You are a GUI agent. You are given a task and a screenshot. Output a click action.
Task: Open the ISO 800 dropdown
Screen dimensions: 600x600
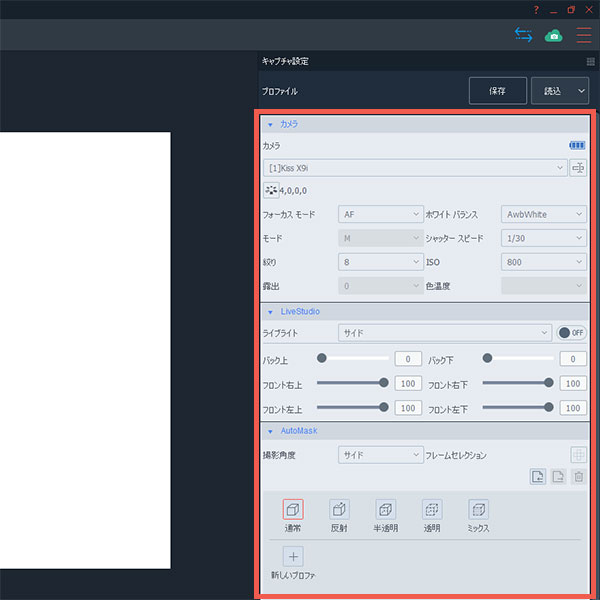[x=543, y=262]
